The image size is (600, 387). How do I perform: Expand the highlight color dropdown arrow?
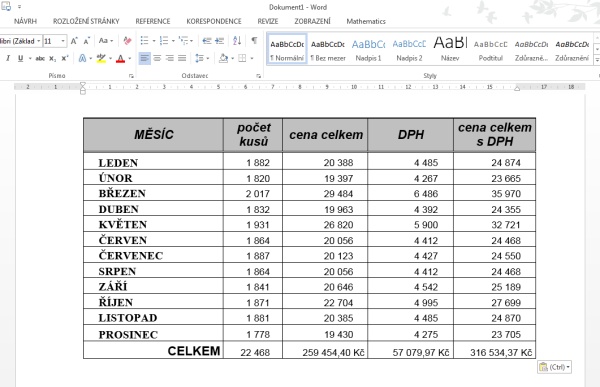(x=110, y=59)
